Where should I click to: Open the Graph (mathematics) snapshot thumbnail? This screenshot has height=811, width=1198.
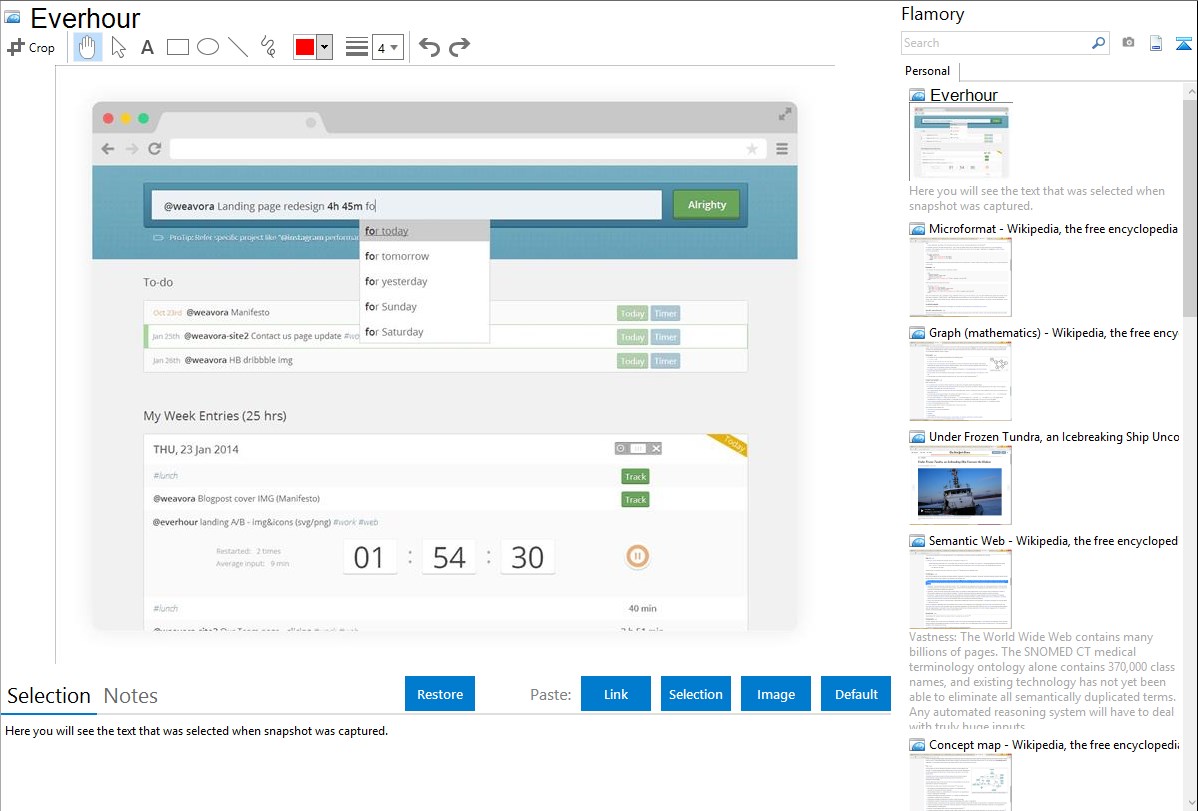point(960,381)
